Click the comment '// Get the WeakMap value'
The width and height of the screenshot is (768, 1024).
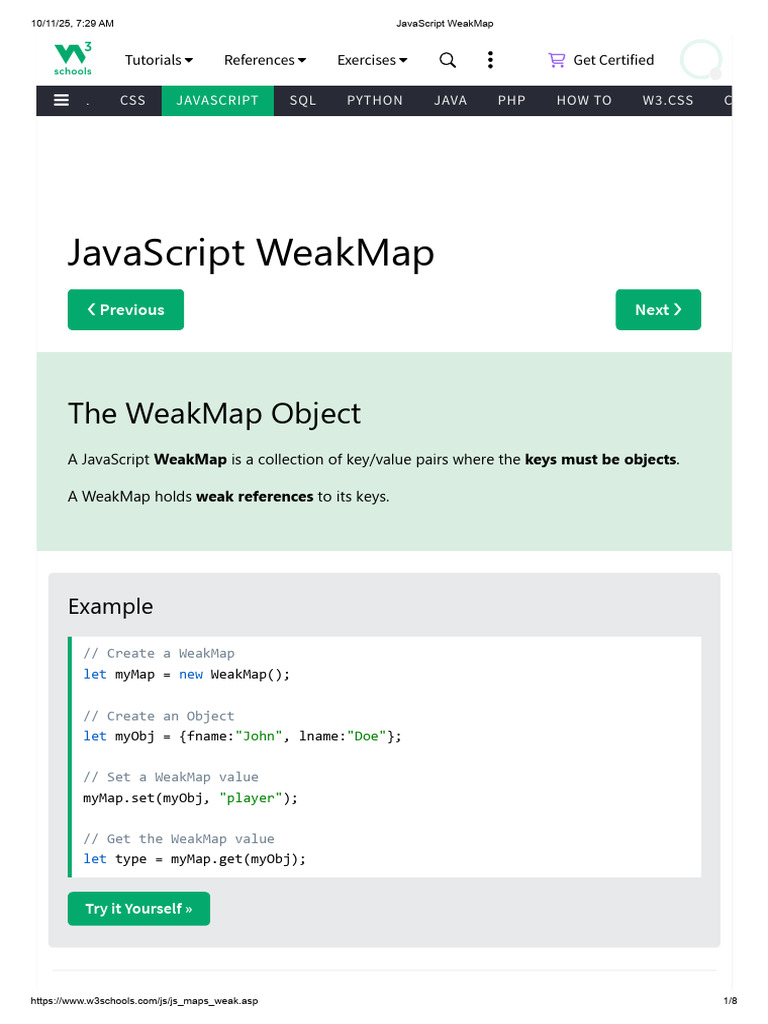tap(178, 839)
